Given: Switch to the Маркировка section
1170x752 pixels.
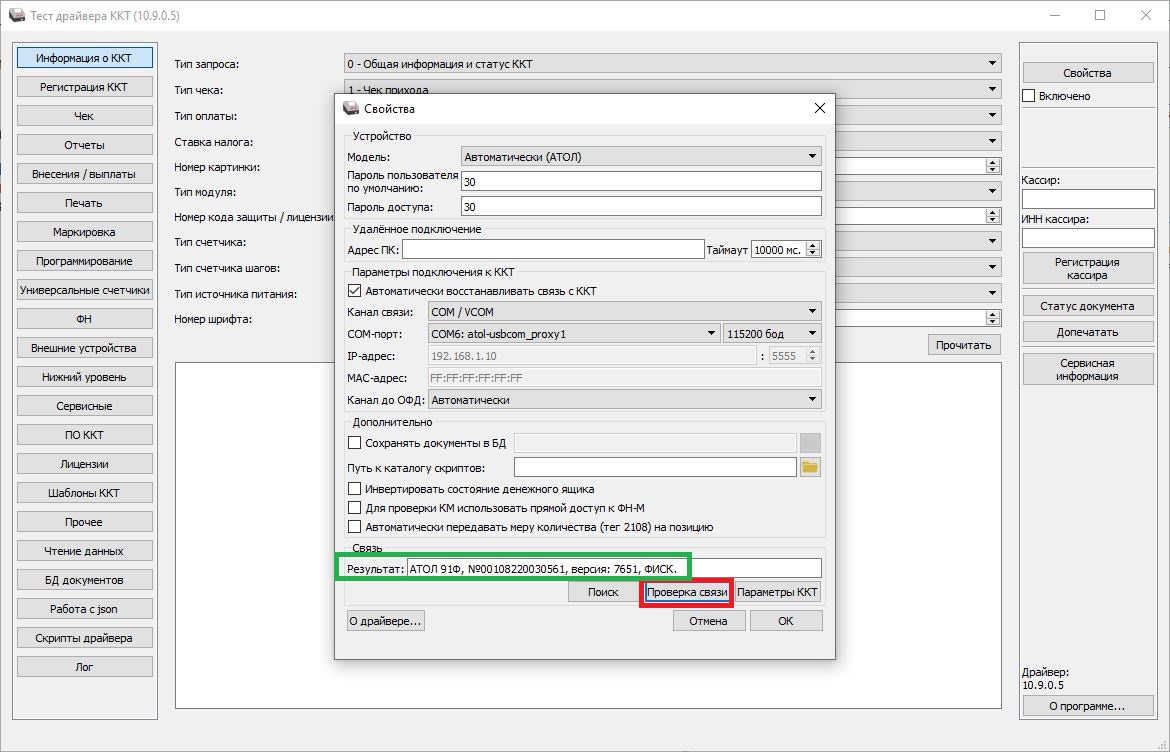Looking at the screenshot, I should pos(84,232).
